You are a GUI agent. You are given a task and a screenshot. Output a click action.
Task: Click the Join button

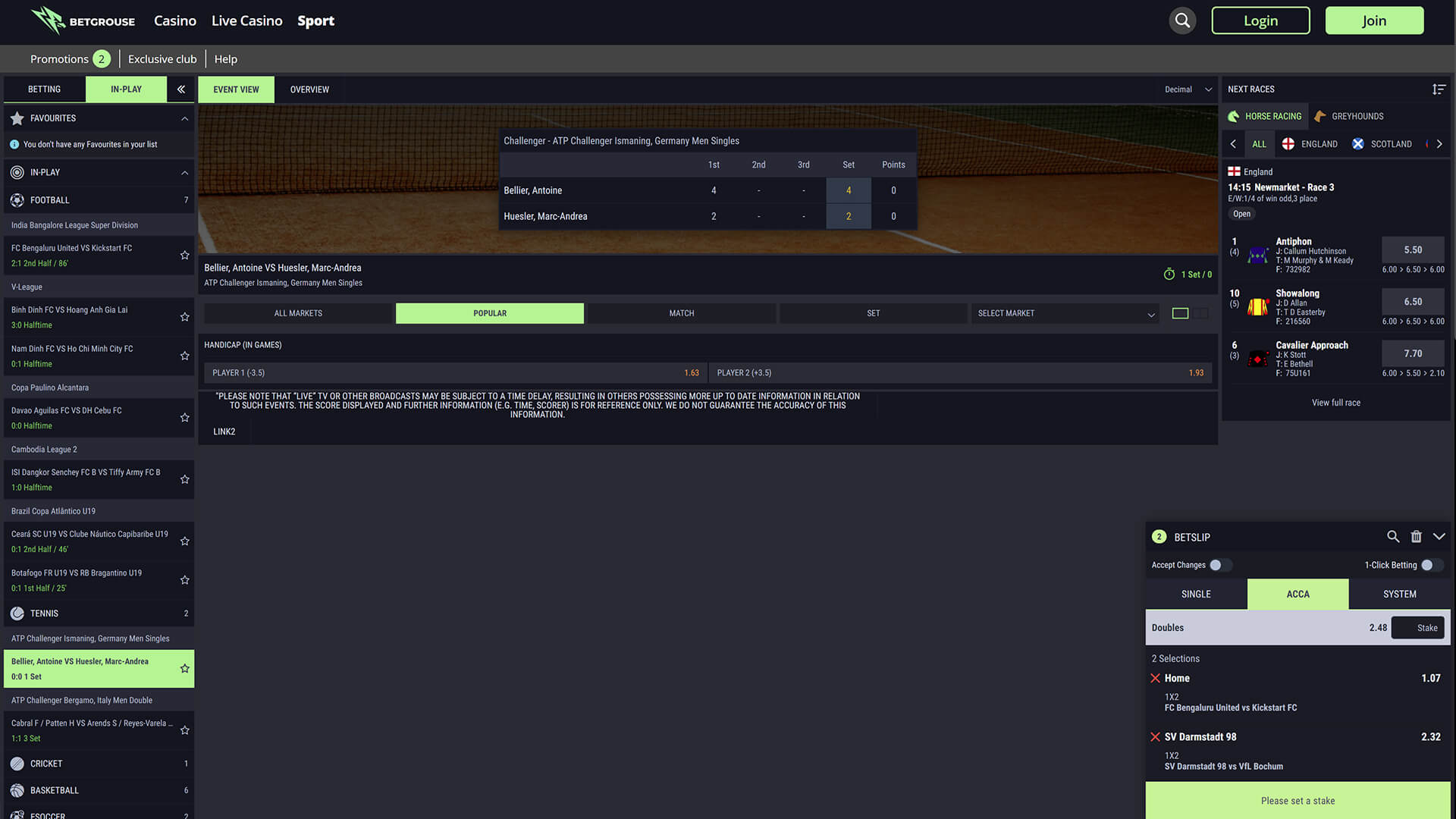[x=1374, y=20]
